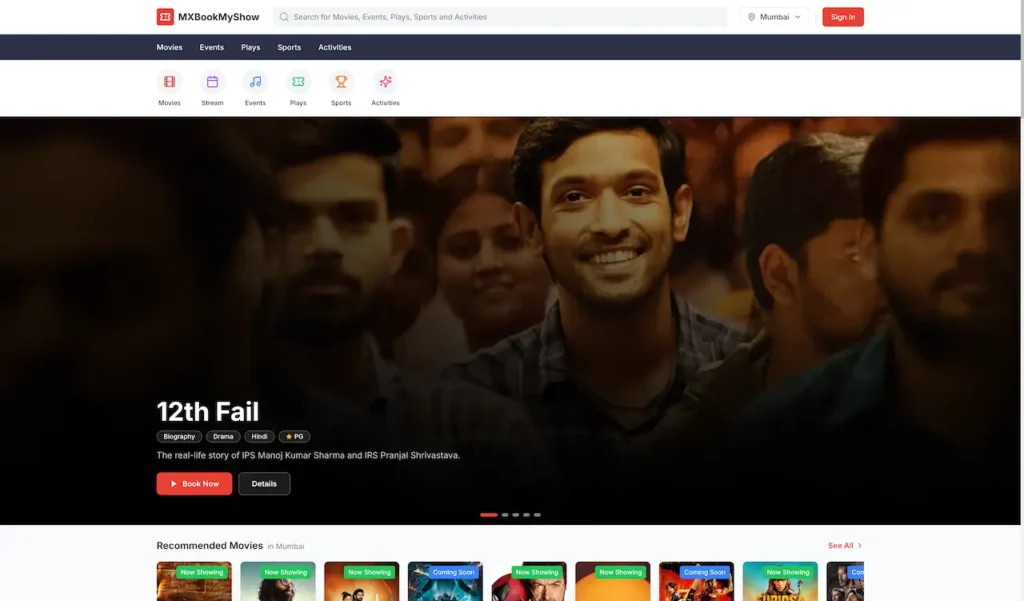Open the Movies category icon
The image size is (1024, 601).
(169, 82)
